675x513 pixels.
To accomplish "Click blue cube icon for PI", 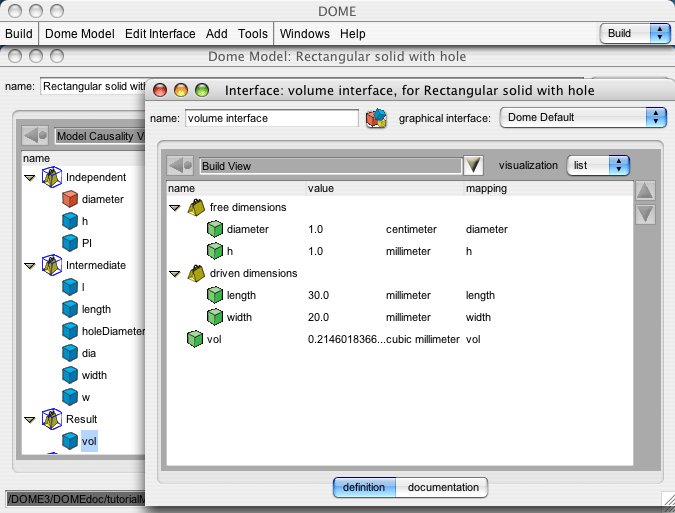I will click(70, 243).
